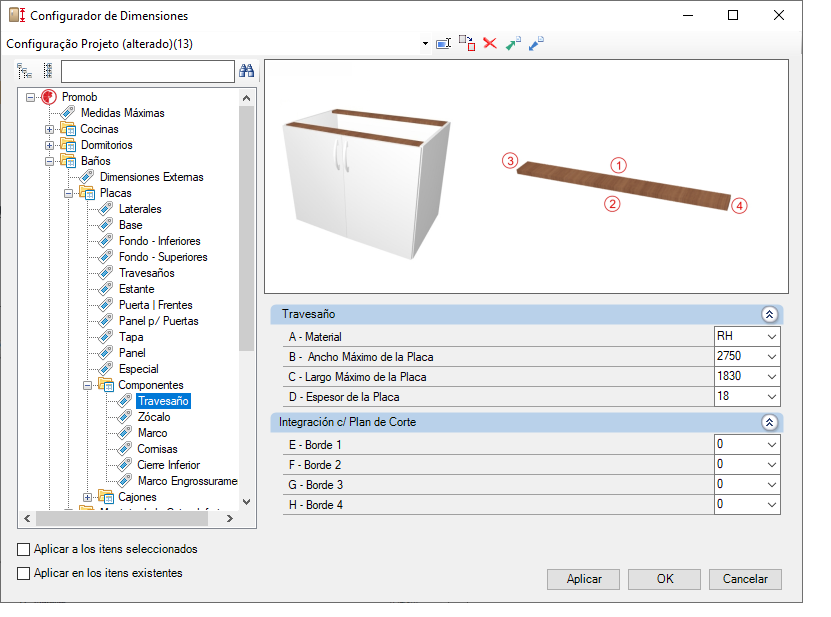831x617 pixels.
Task: Select the Panel p/ Puertas tree item
Action: tap(158, 321)
